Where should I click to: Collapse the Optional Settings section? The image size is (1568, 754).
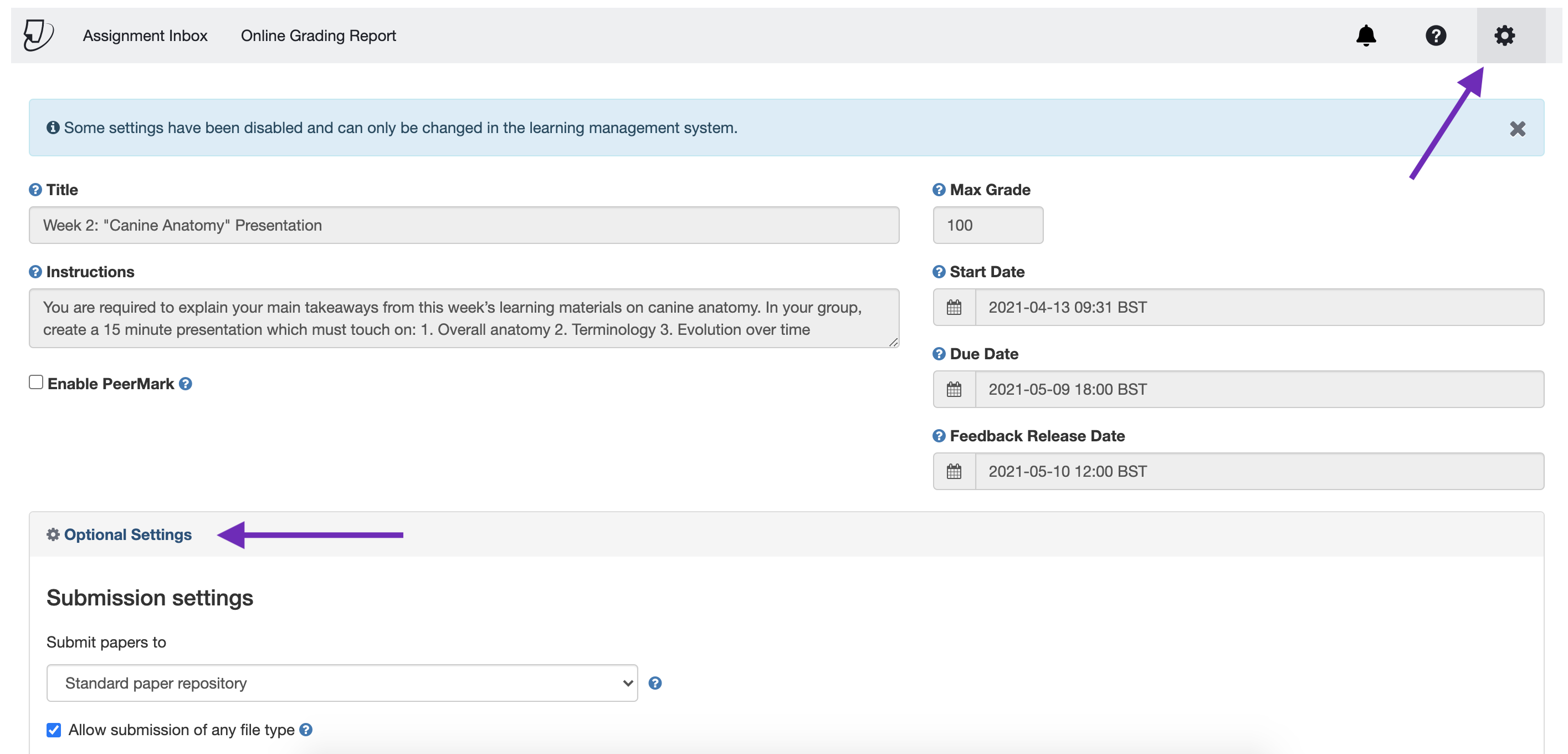[128, 534]
